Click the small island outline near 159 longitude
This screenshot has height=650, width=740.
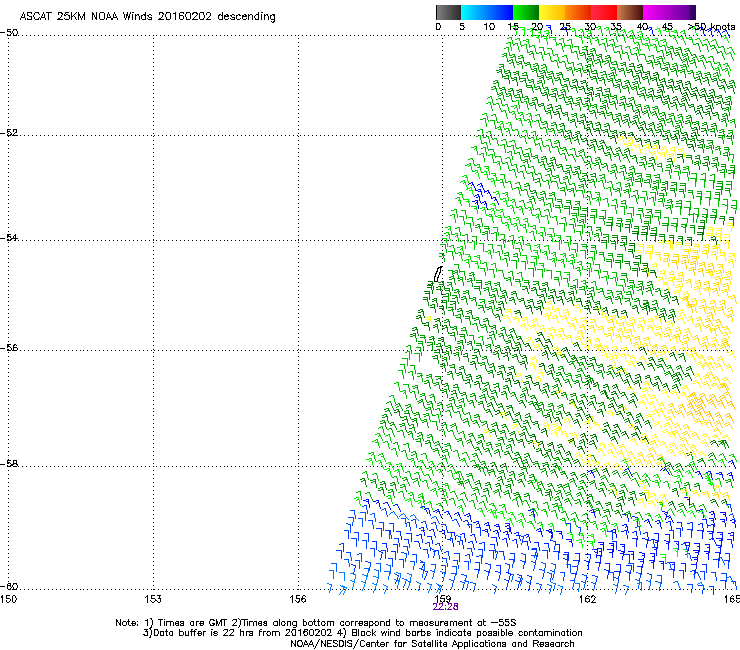(x=438, y=274)
